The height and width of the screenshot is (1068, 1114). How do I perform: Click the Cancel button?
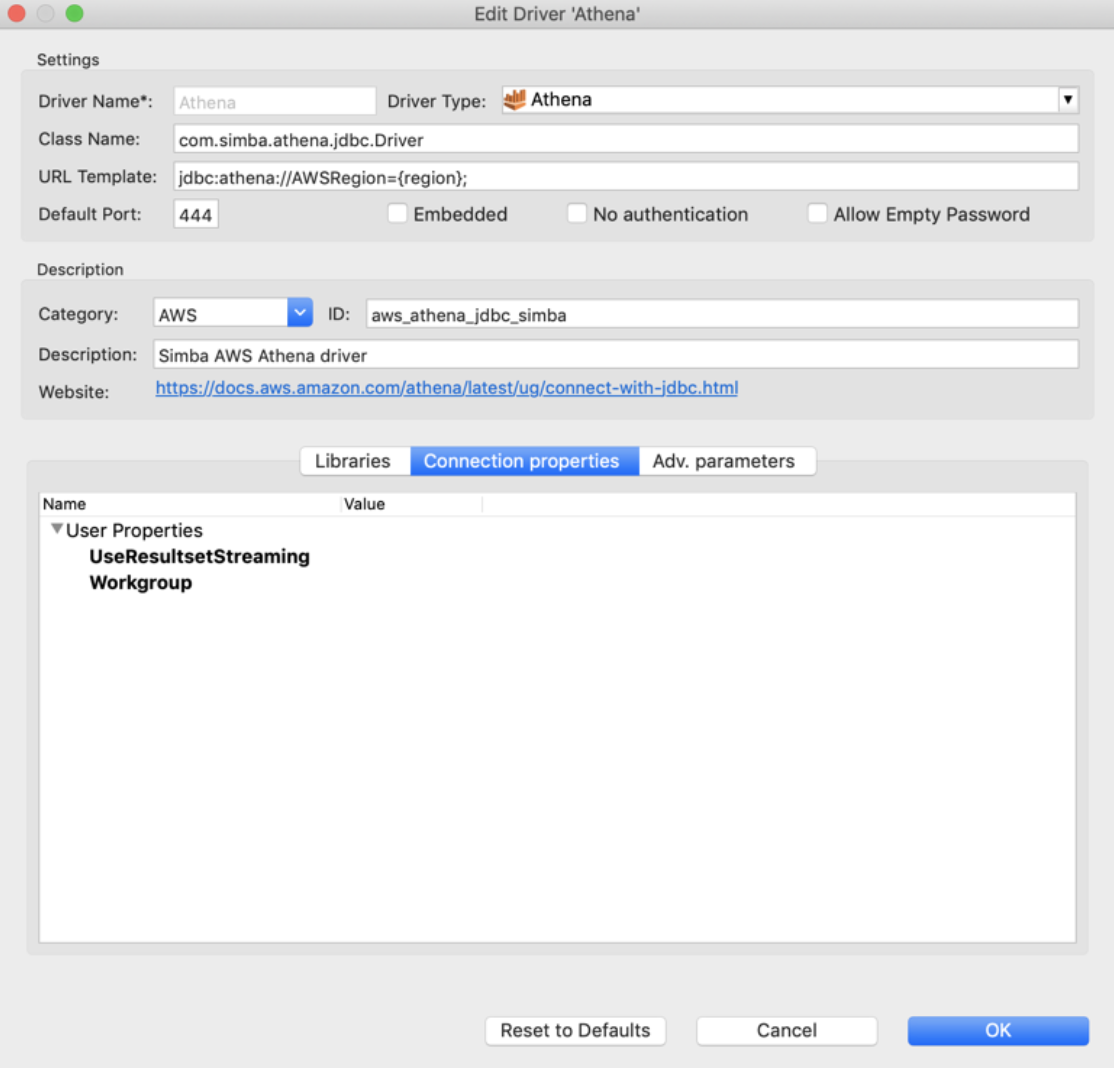(x=786, y=1030)
